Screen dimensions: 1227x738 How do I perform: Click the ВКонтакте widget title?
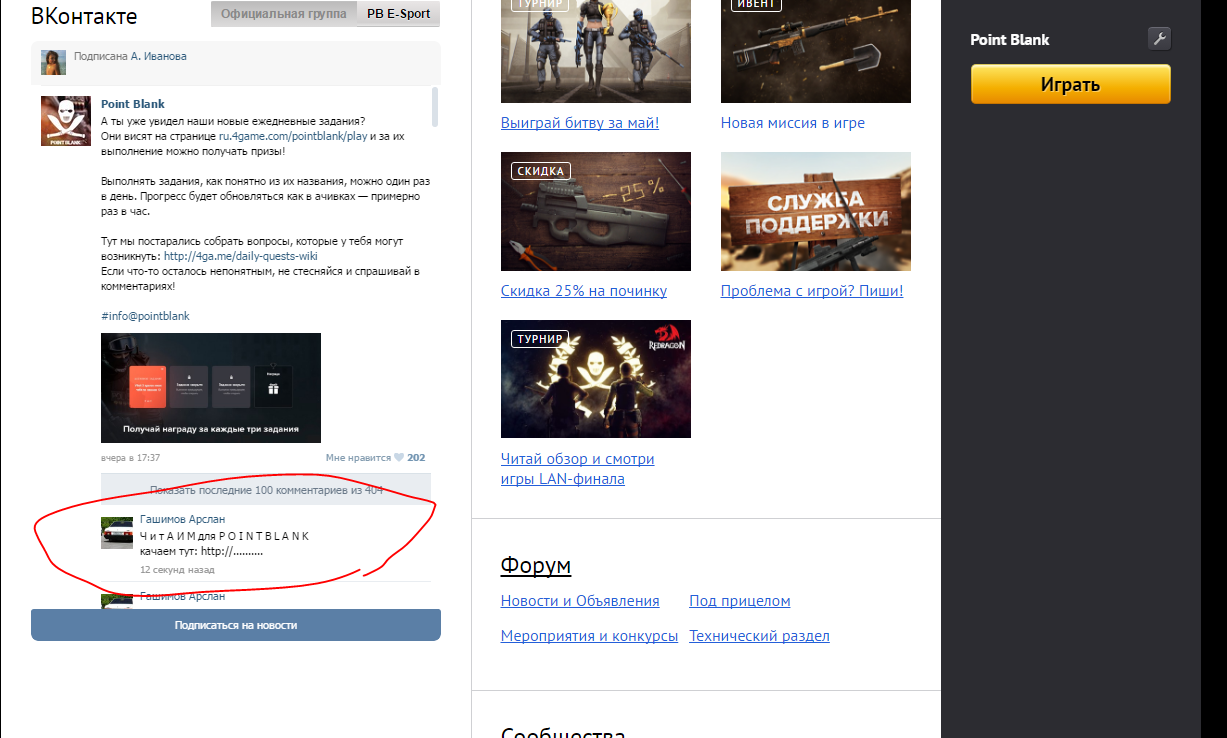pos(84,16)
